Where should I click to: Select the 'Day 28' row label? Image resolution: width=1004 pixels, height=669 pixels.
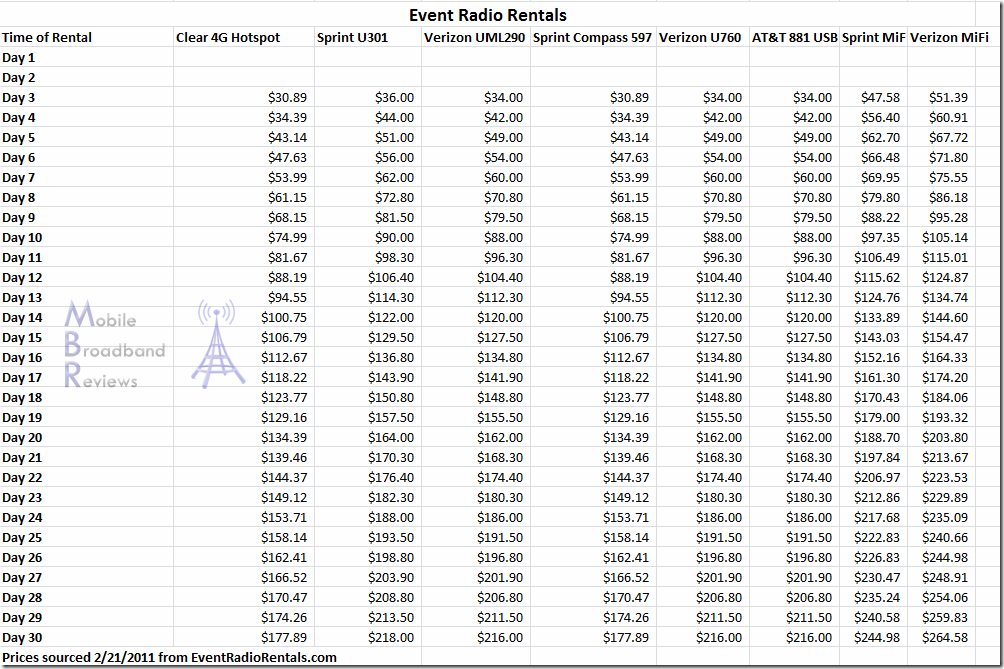tap(22, 597)
